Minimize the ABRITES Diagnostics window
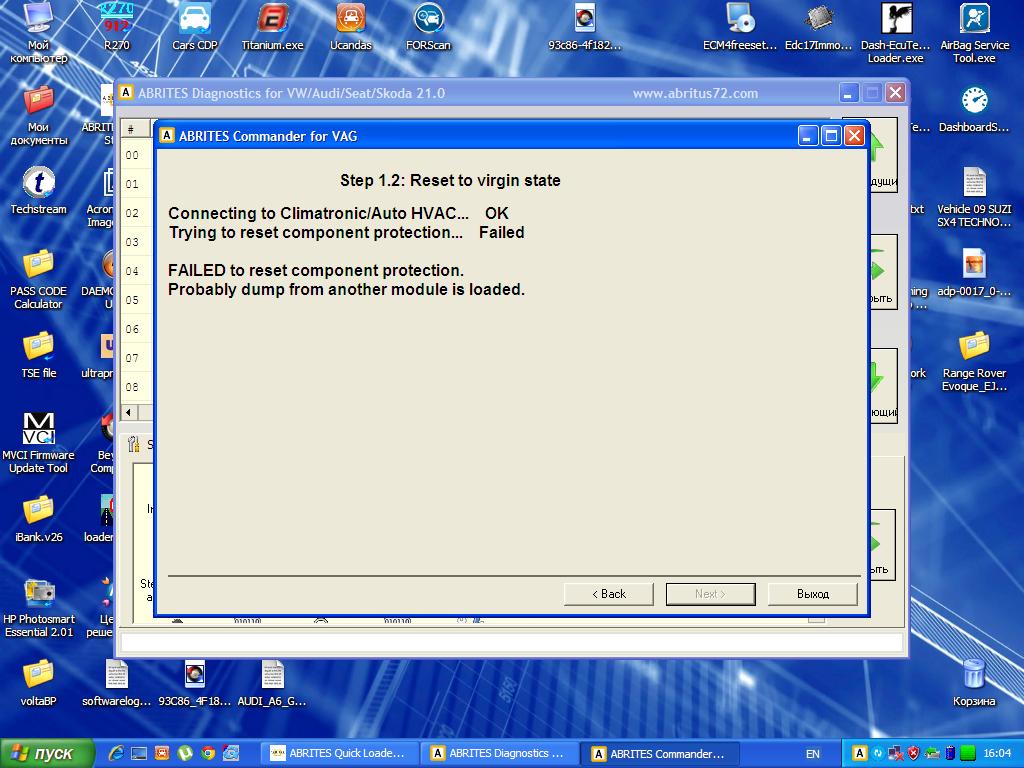This screenshot has width=1024, height=768. click(x=848, y=93)
